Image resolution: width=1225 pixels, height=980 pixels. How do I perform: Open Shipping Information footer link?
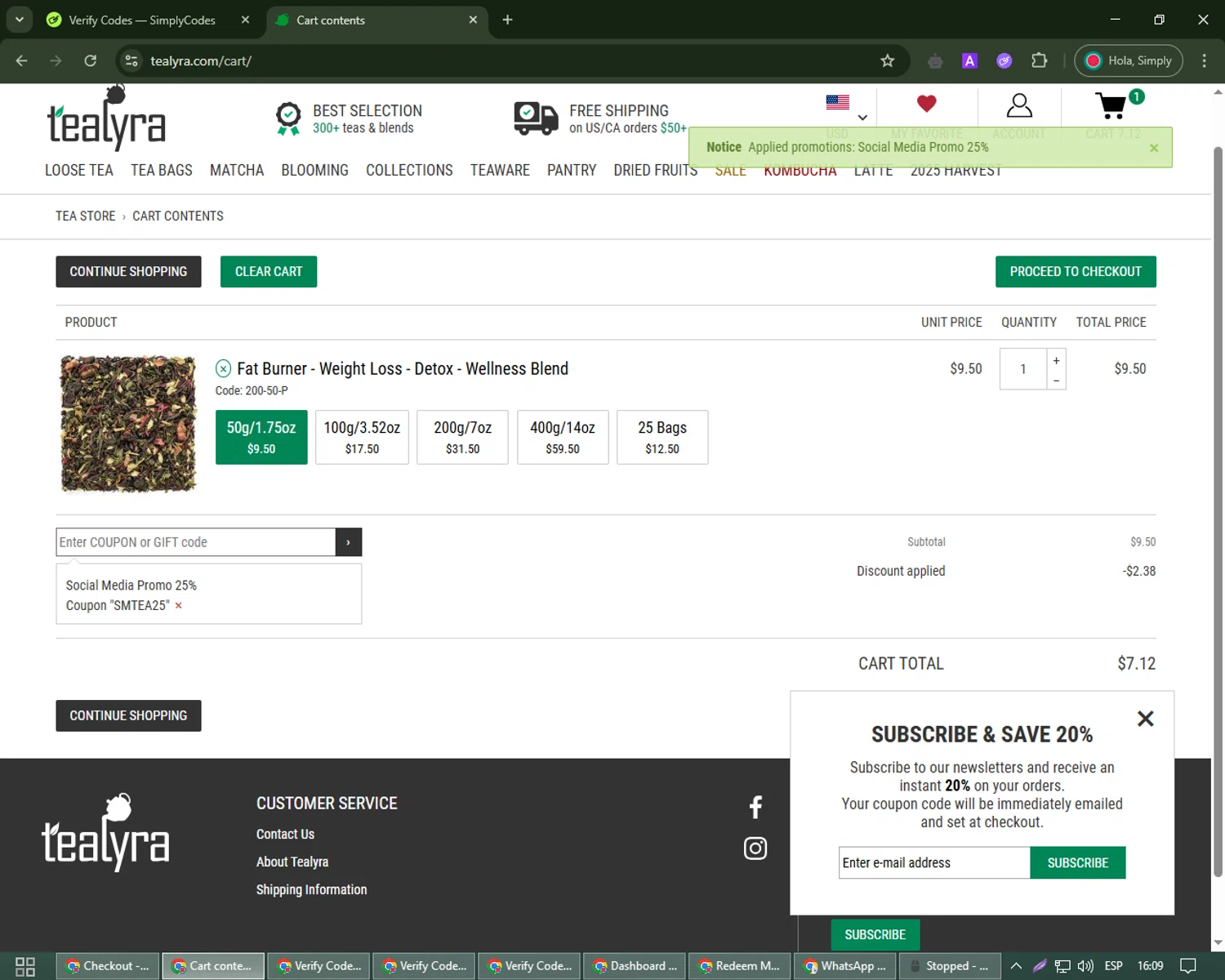(x=311, y=889)
